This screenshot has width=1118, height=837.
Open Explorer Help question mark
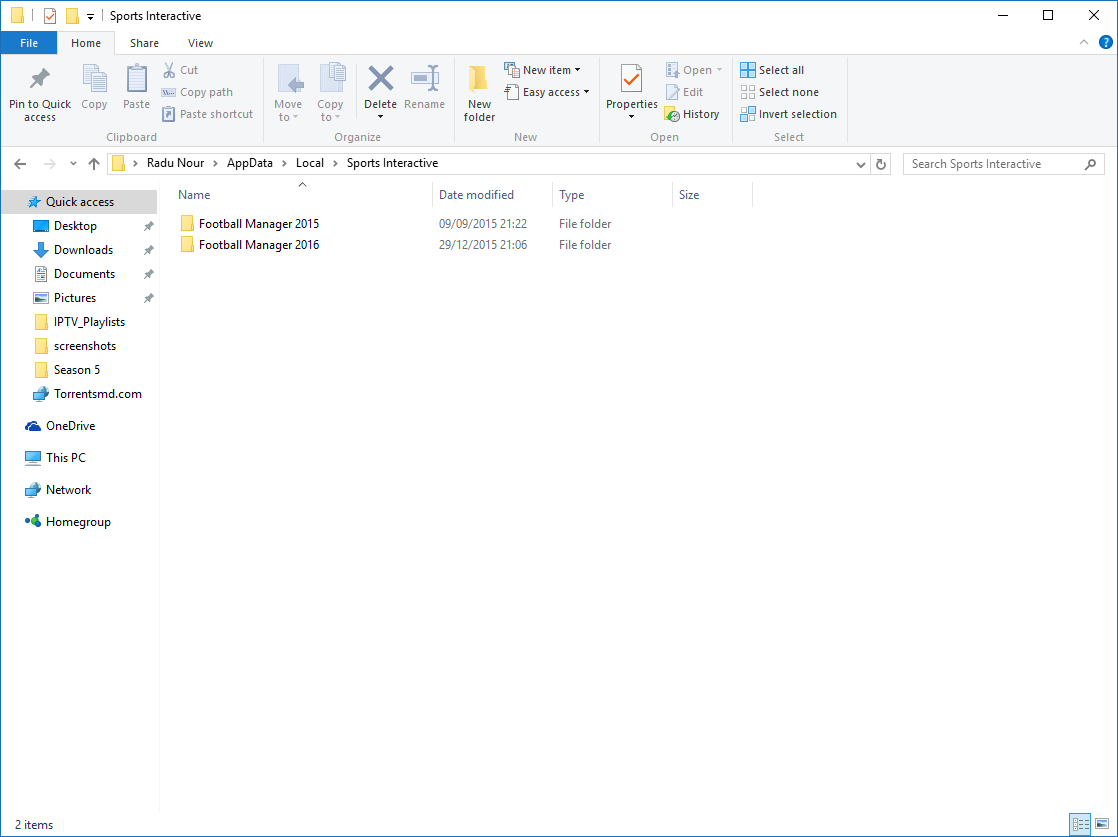click(x=1106, y=43)
